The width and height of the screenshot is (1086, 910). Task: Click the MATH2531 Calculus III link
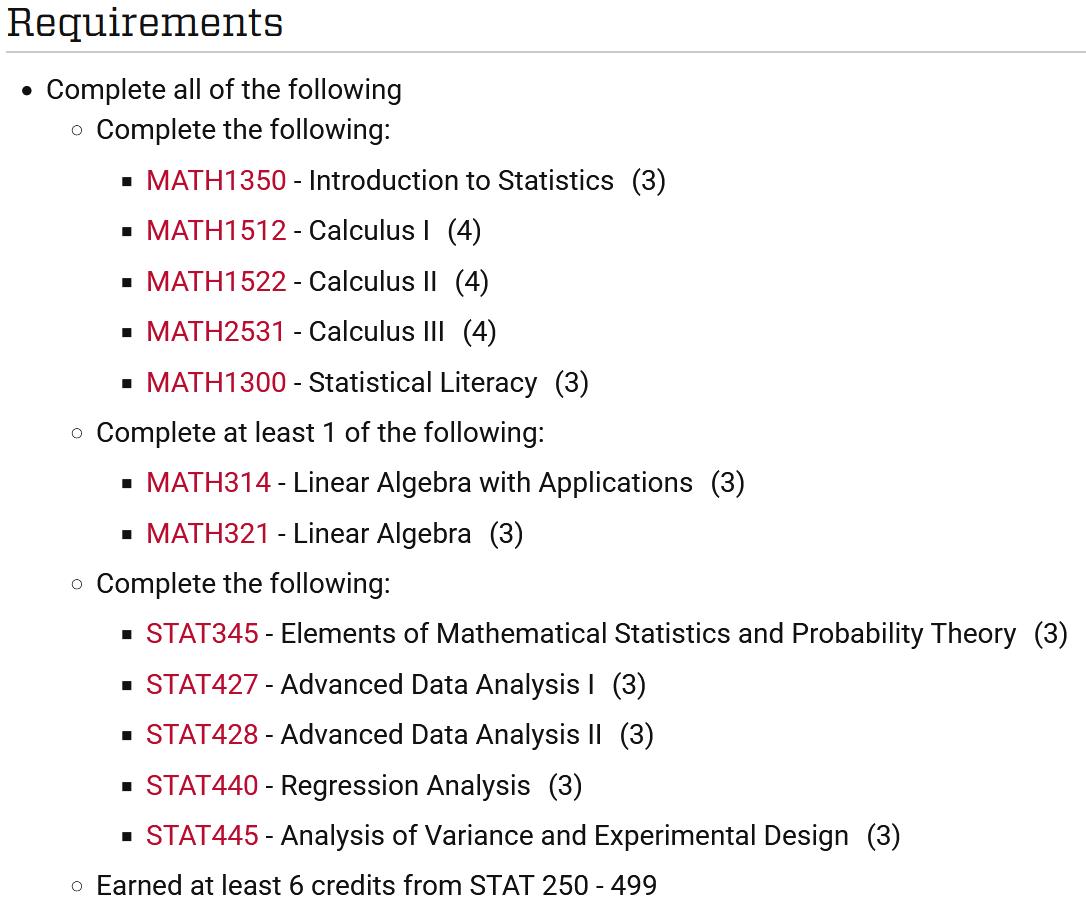[215, 332]
